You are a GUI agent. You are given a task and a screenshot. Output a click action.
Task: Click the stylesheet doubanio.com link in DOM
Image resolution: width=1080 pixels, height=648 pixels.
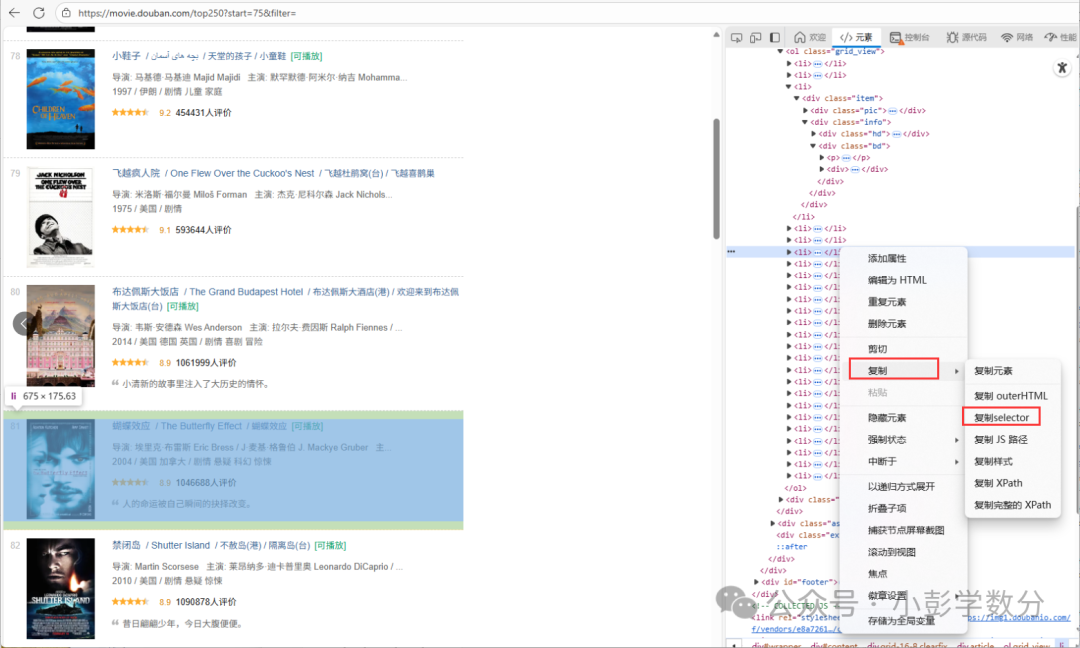point(1019,618)
